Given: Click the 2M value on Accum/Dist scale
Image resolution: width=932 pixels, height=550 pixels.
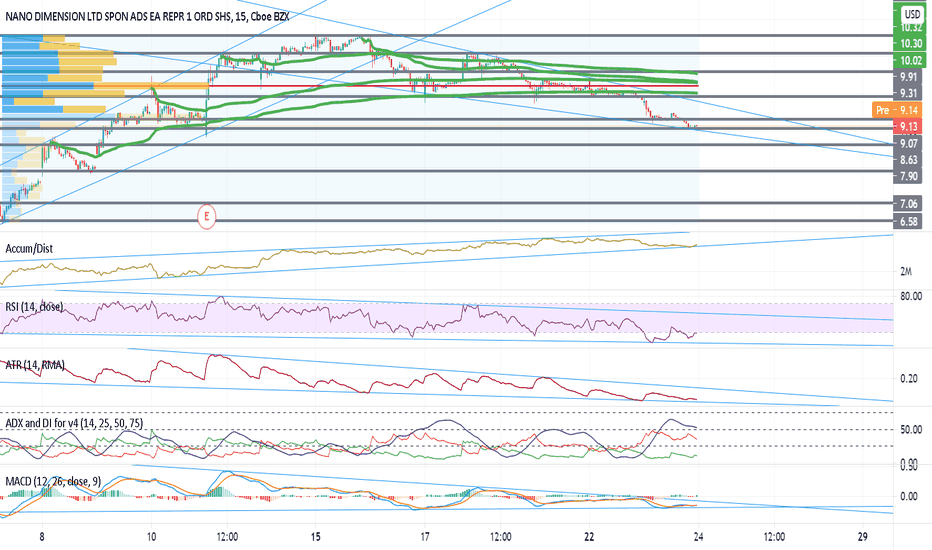Looking at the screenshot, I should pyautogui.click(x=905, y=272).
